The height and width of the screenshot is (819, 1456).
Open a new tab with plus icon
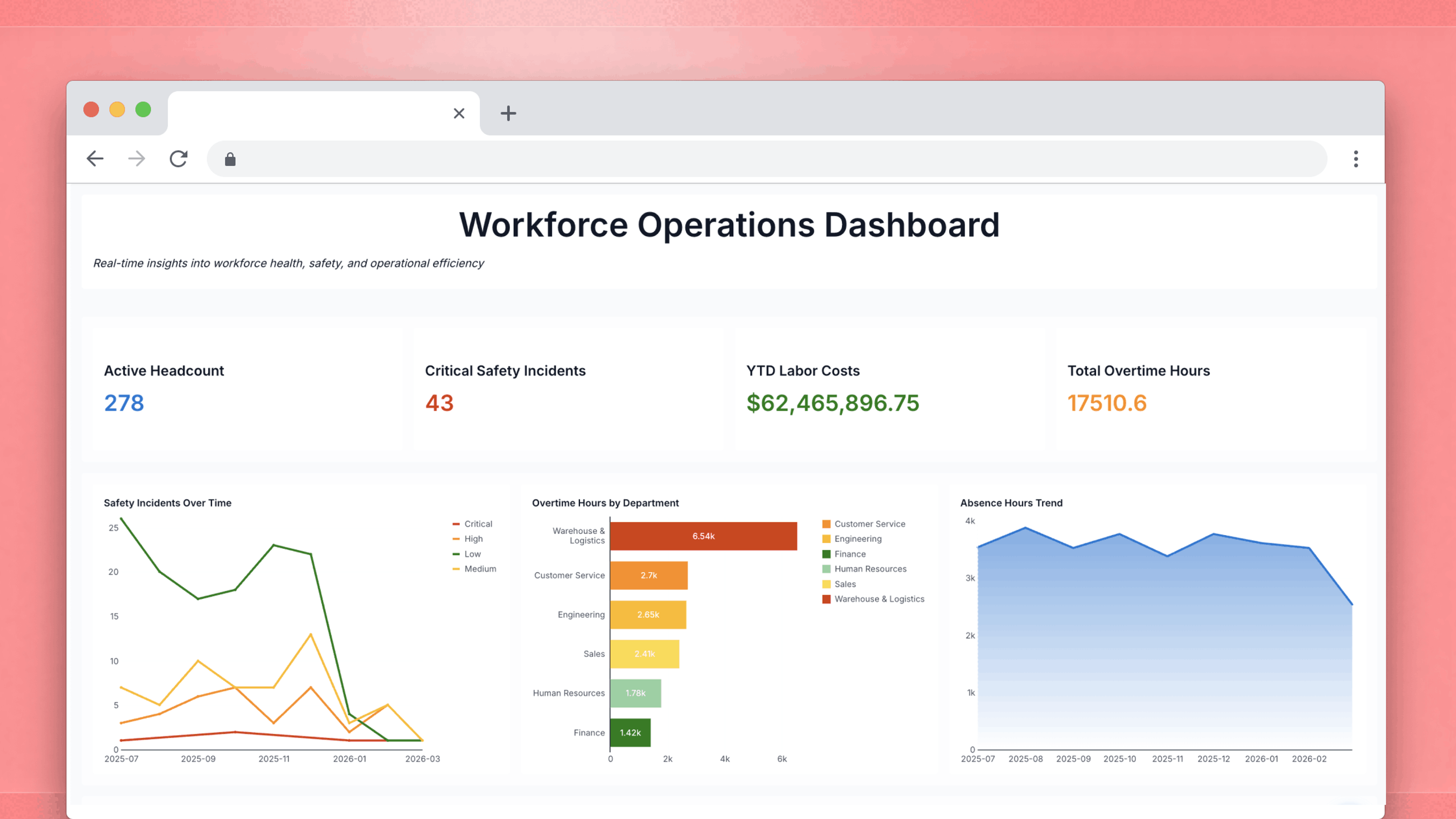508,113
